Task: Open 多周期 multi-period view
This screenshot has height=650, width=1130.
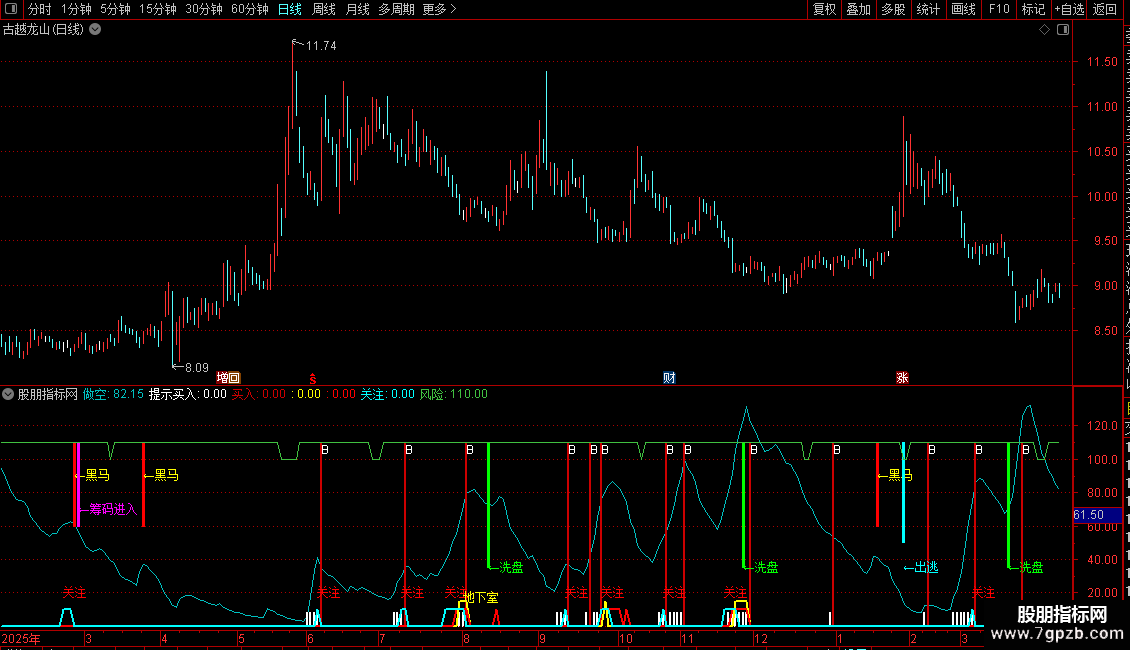Action: 396,9
